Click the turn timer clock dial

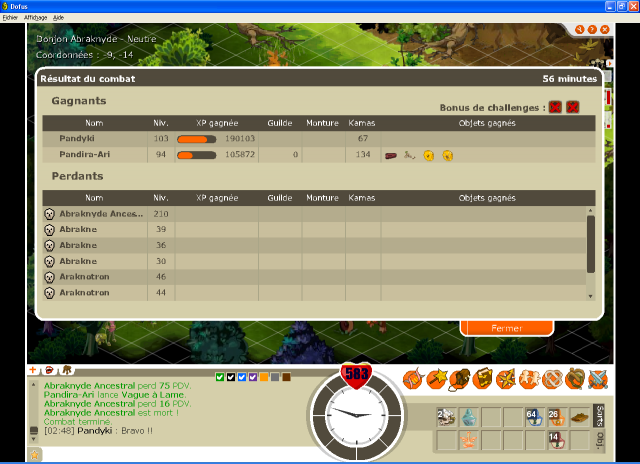click(x=356, y=415)
